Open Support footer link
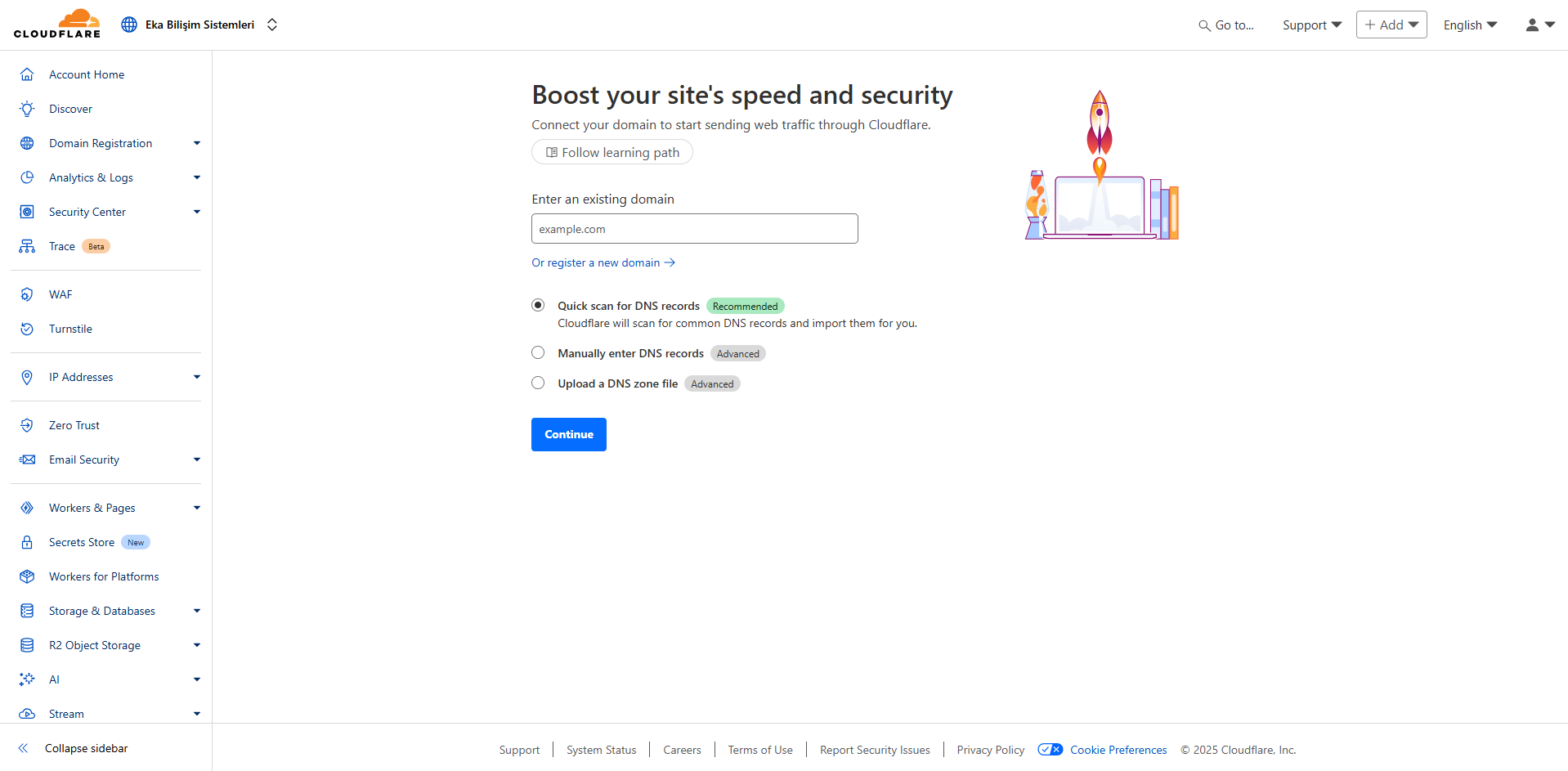This screenshot has width=1568, height=771. click(x=519, y=750)
